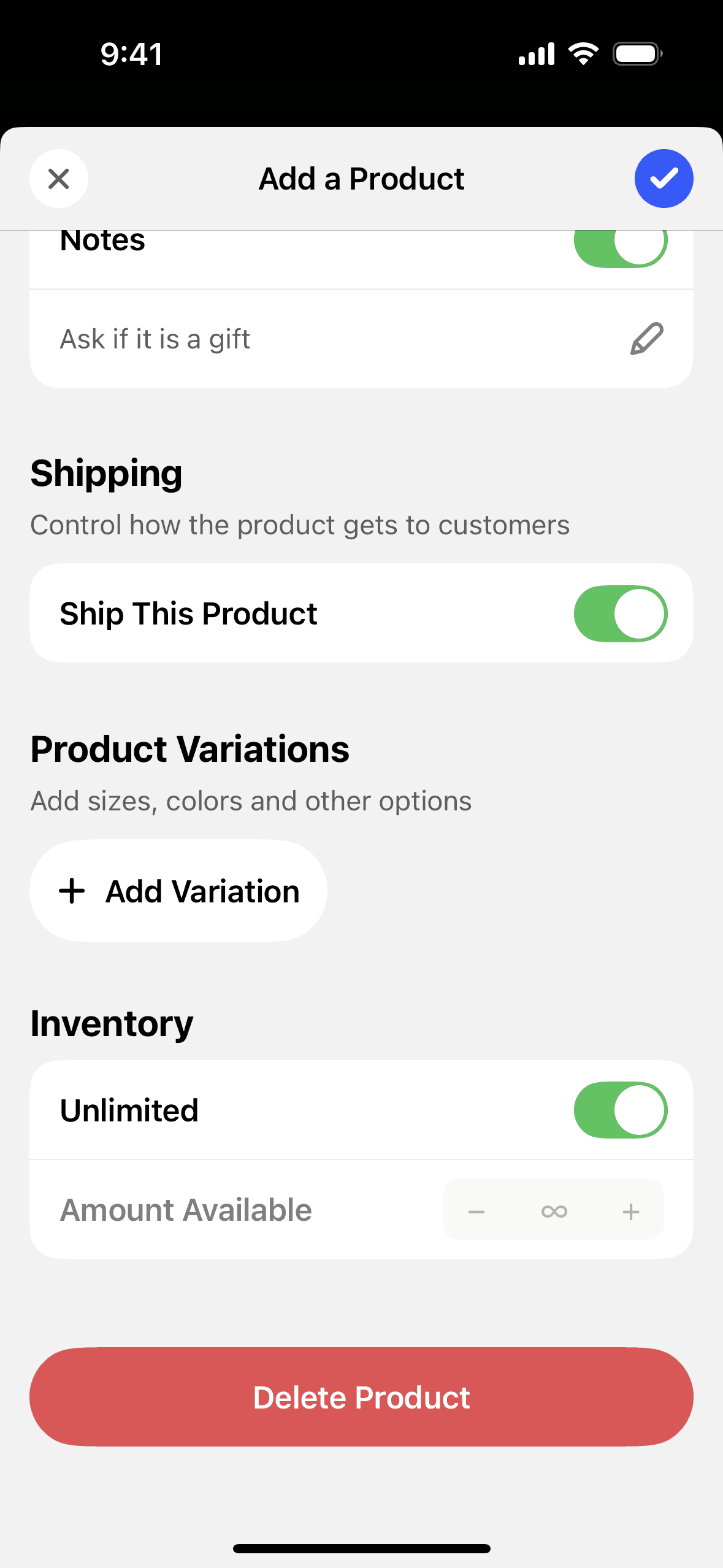Turn off Ship This Product switch
The image size is (723, 1568).
[620, 613]
